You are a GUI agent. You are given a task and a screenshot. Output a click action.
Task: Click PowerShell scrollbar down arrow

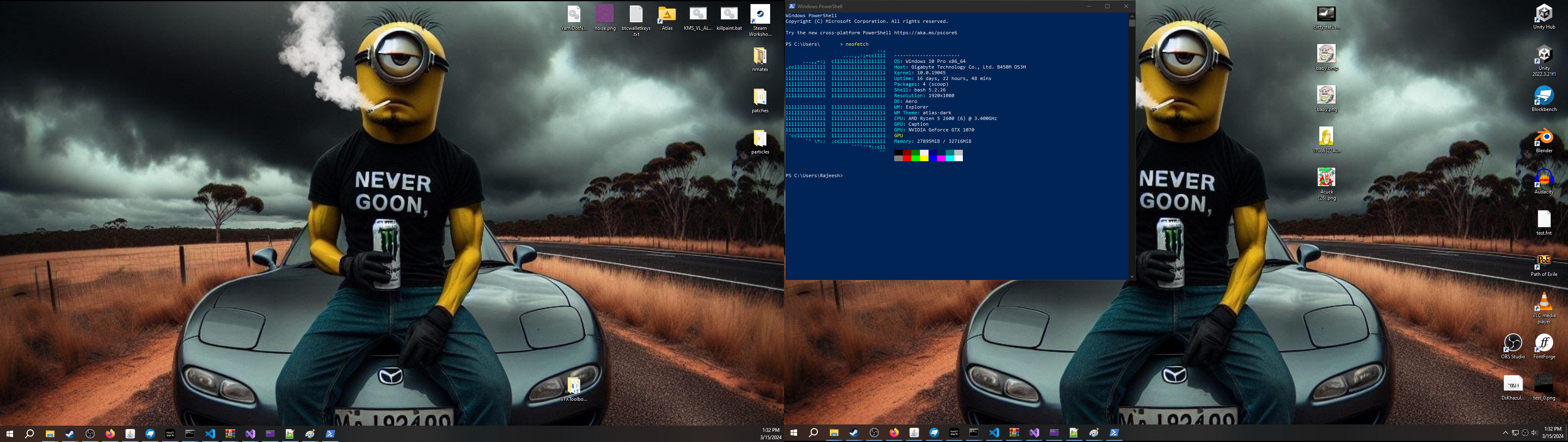click(x=1131, y=277)
